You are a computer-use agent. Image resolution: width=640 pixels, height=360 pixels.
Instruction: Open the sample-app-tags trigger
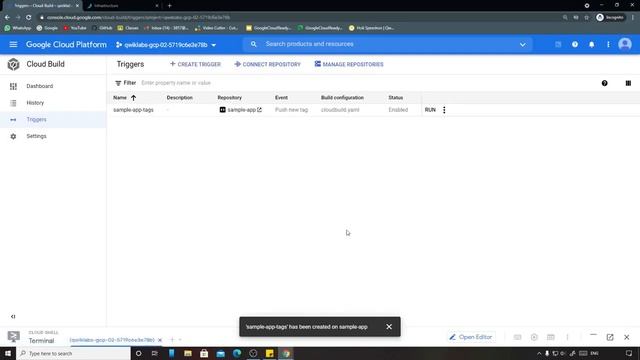(133, 110)
